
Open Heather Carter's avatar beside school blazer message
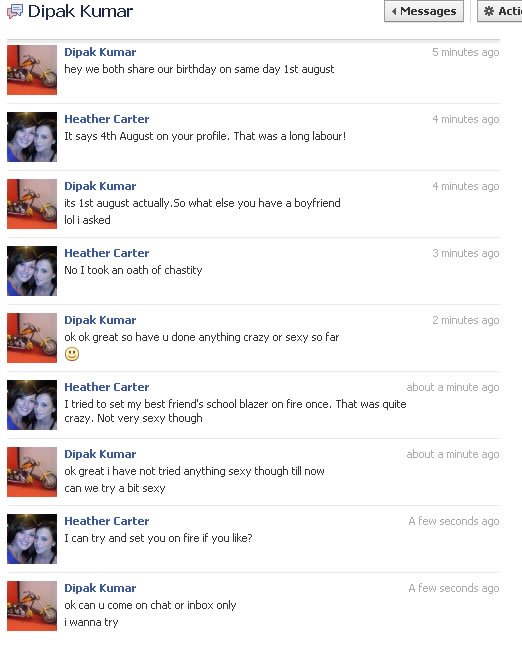(x=32, y=405)
